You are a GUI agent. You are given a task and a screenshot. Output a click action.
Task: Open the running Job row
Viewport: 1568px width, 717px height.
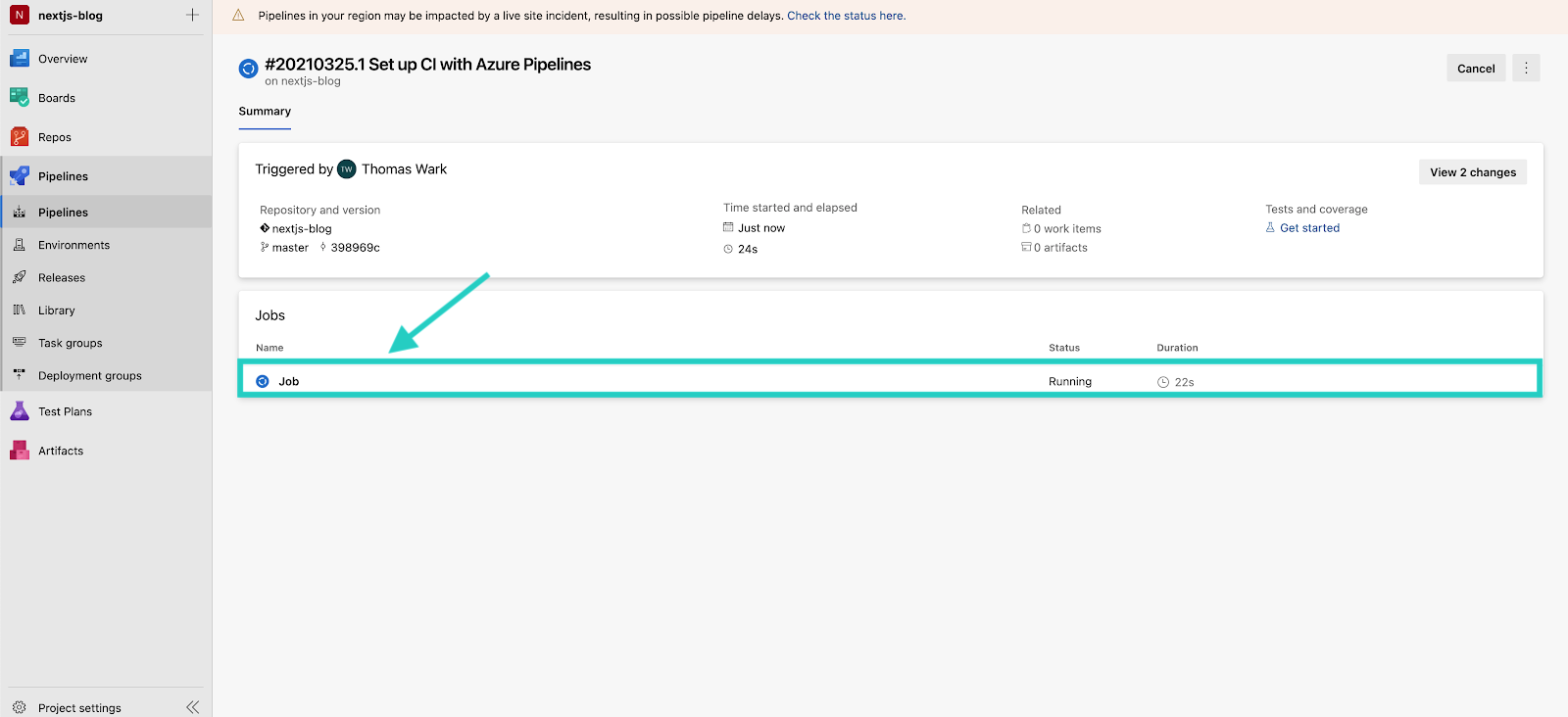(x=890, y=378)
